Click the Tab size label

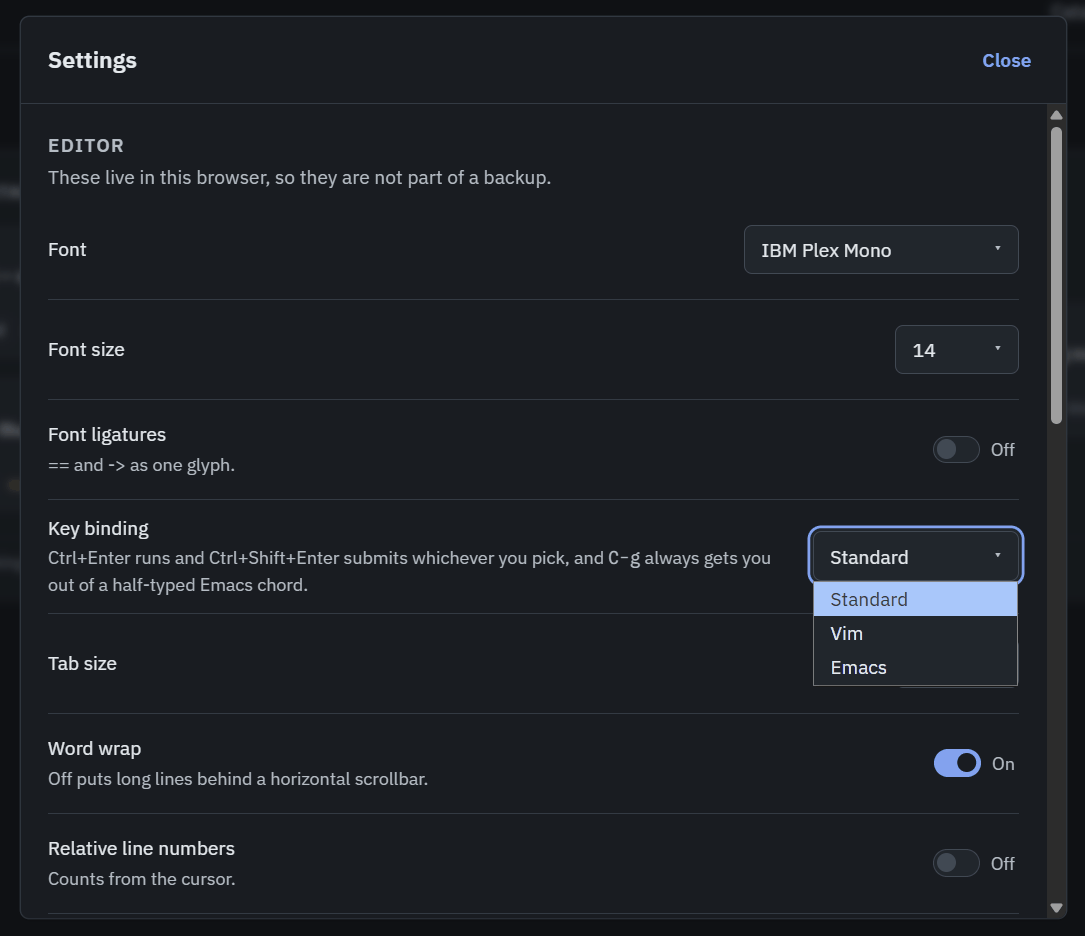82,663
